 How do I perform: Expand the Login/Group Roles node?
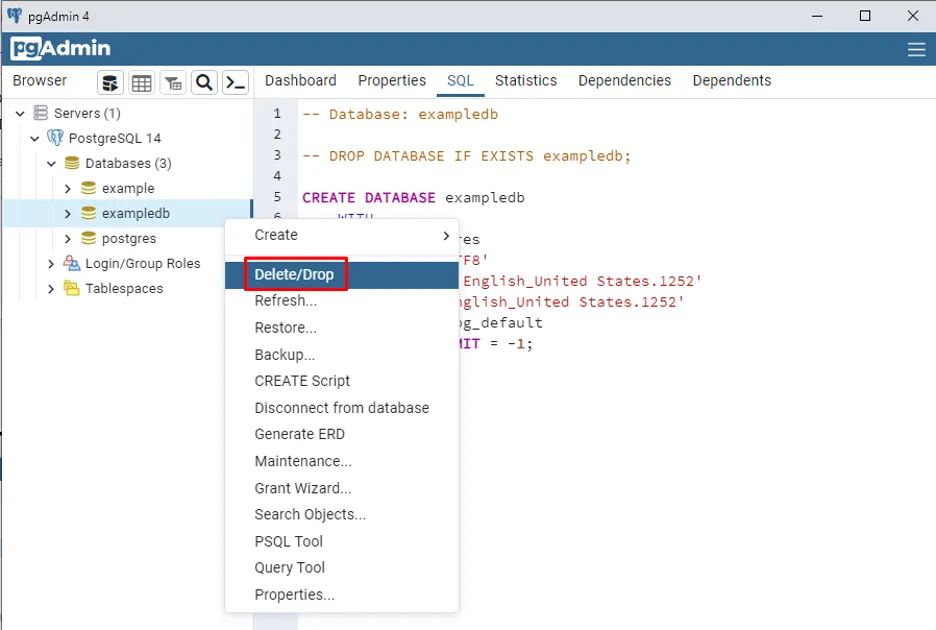[x=51, y=263]
